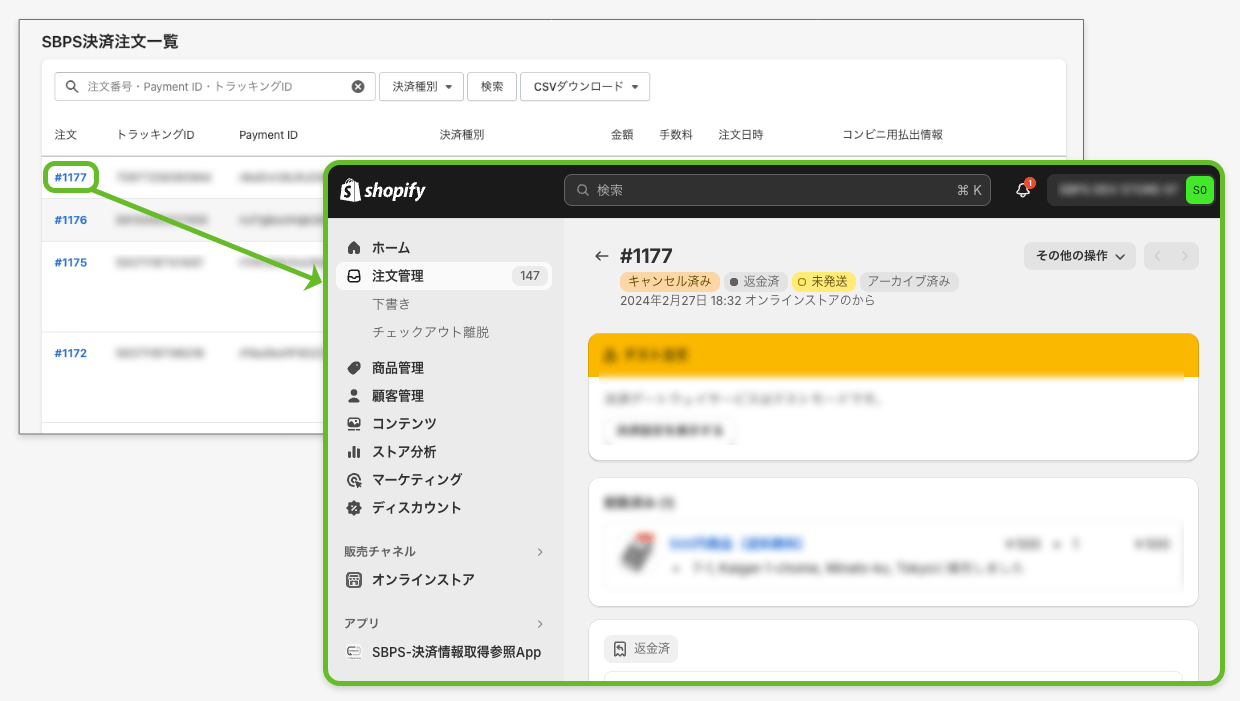Image resolution: width=1240 pixels, height=701 pixels.
Task: Click the blurred product thumbnail image
Action: point(637,551)
